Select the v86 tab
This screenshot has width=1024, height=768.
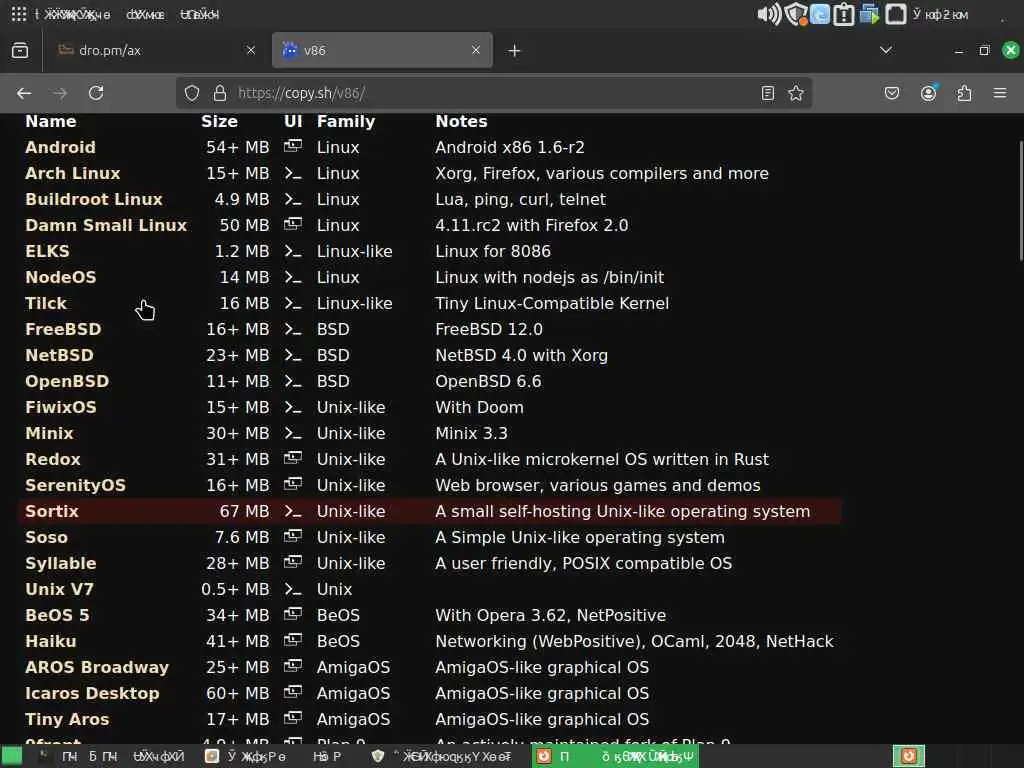click(382, 50)
